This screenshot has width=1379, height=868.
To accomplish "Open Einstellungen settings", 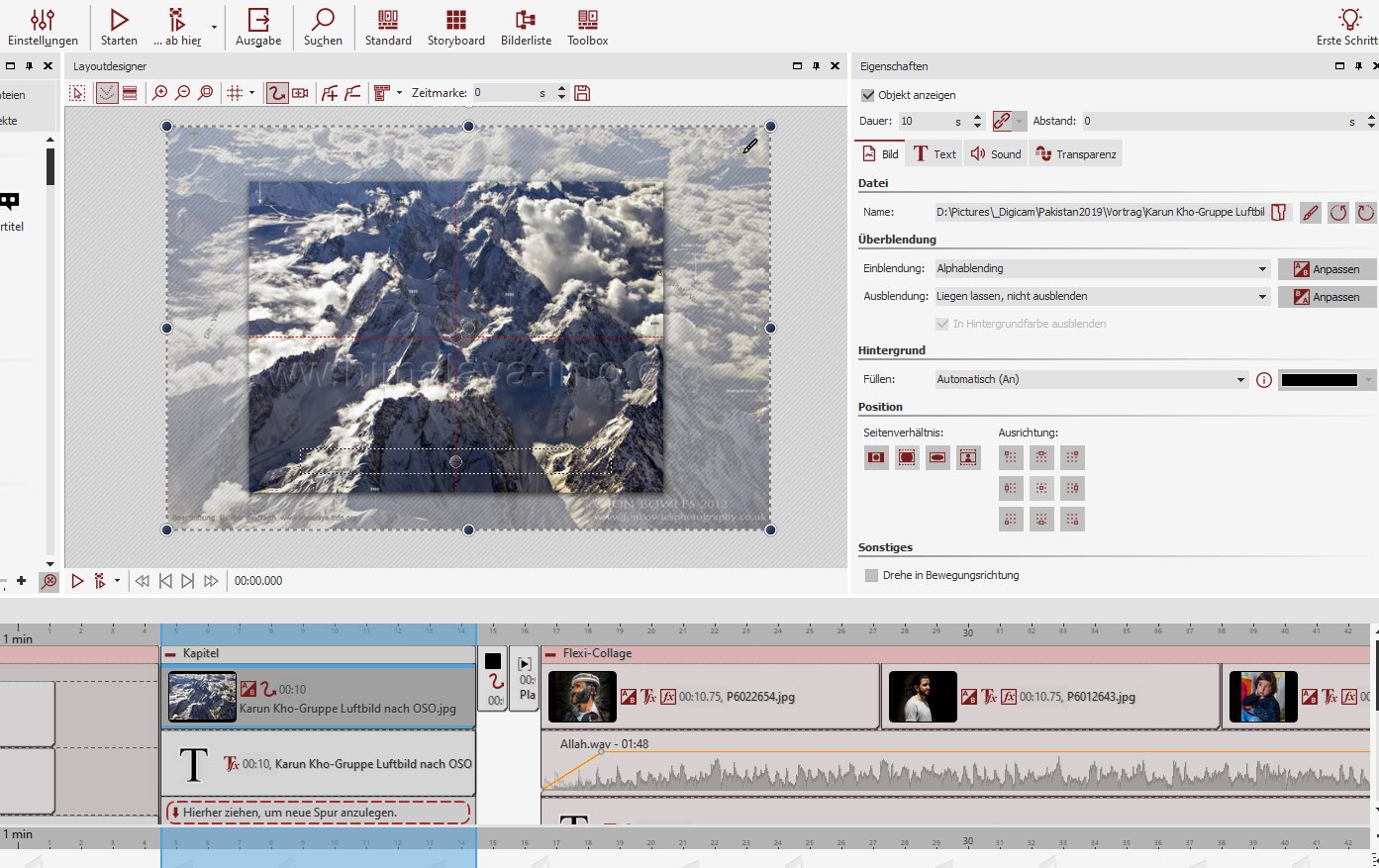I will coord(43,27).
